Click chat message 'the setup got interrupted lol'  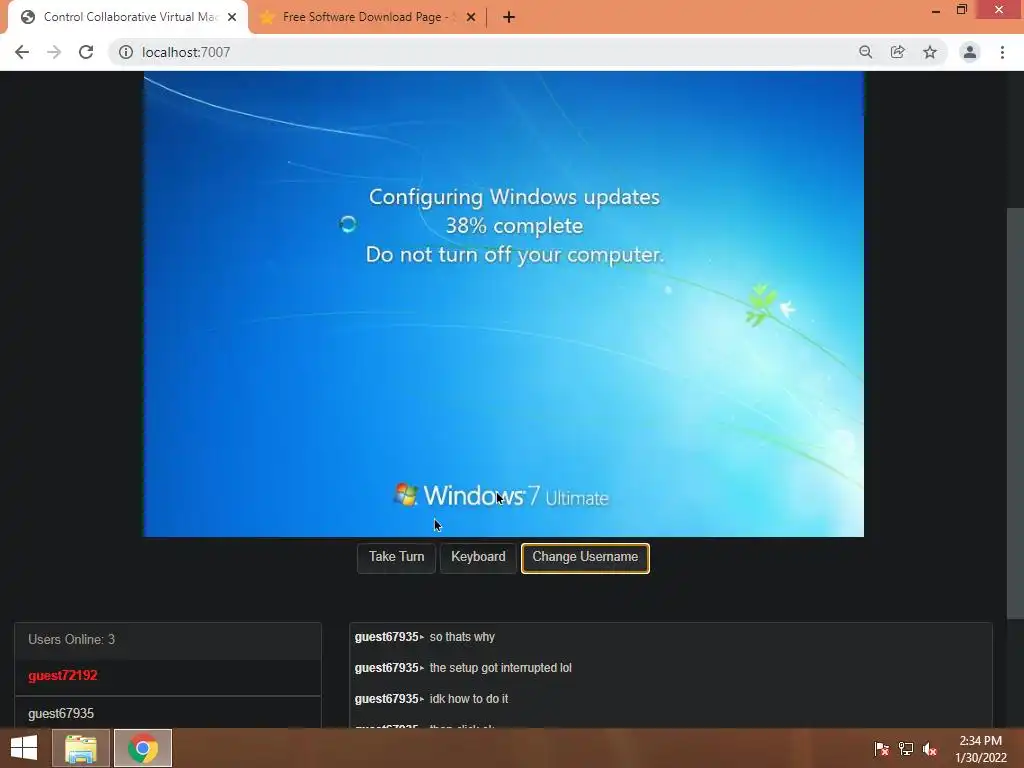coord(500,667)
